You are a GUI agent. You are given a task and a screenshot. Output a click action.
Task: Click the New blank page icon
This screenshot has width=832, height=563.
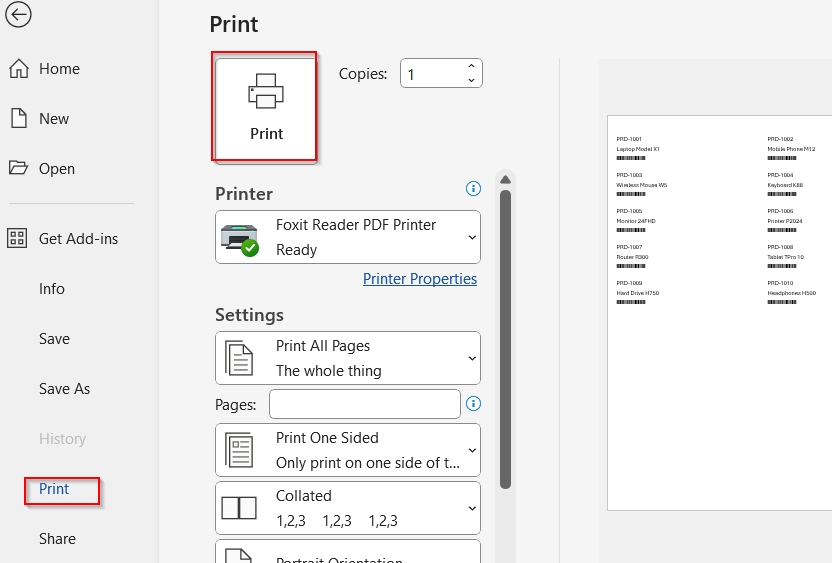click(19, 118)
